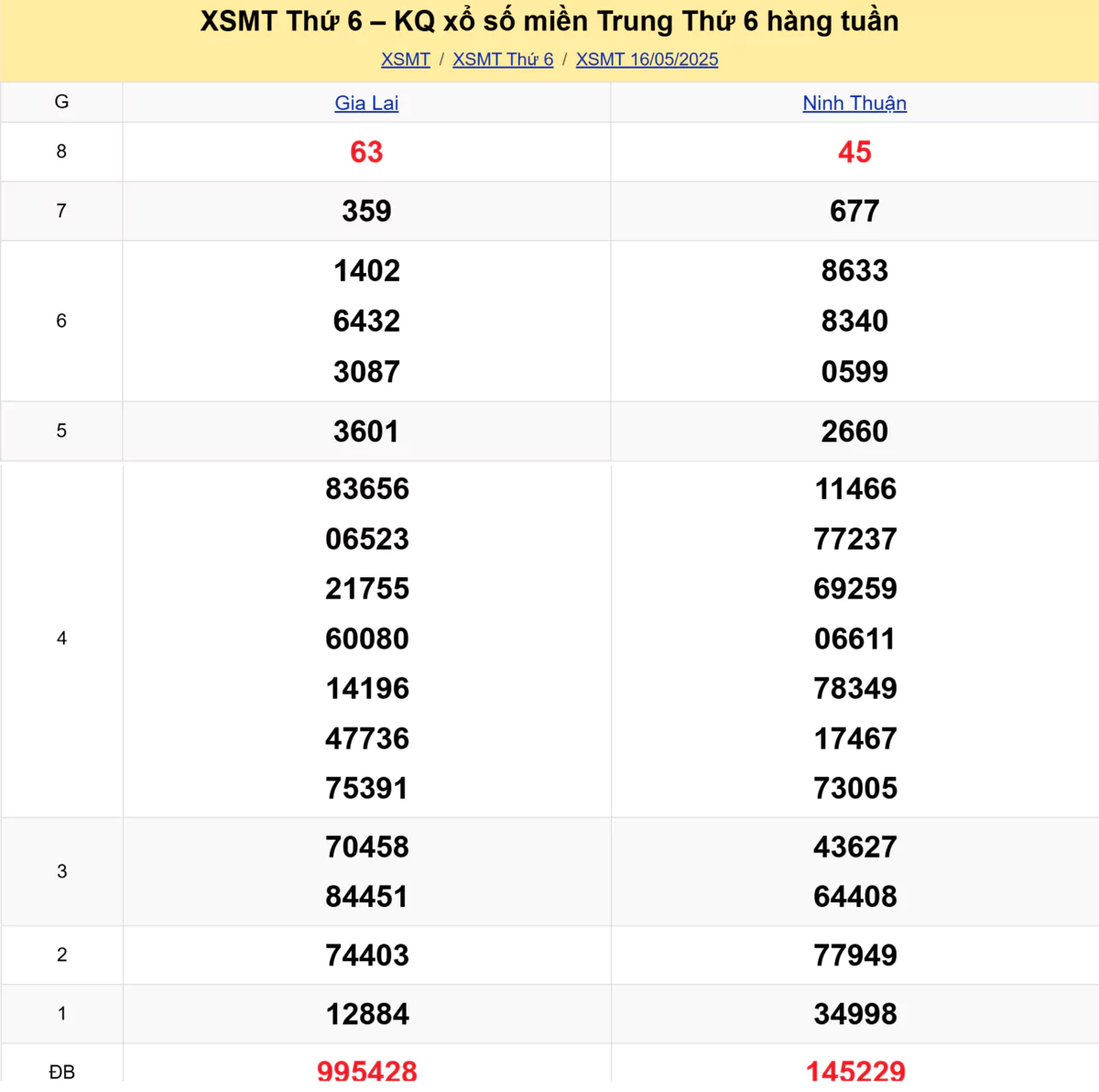The image size is (1099, 1092).
Task: Click the number 75391
Action: click(367, 789)
